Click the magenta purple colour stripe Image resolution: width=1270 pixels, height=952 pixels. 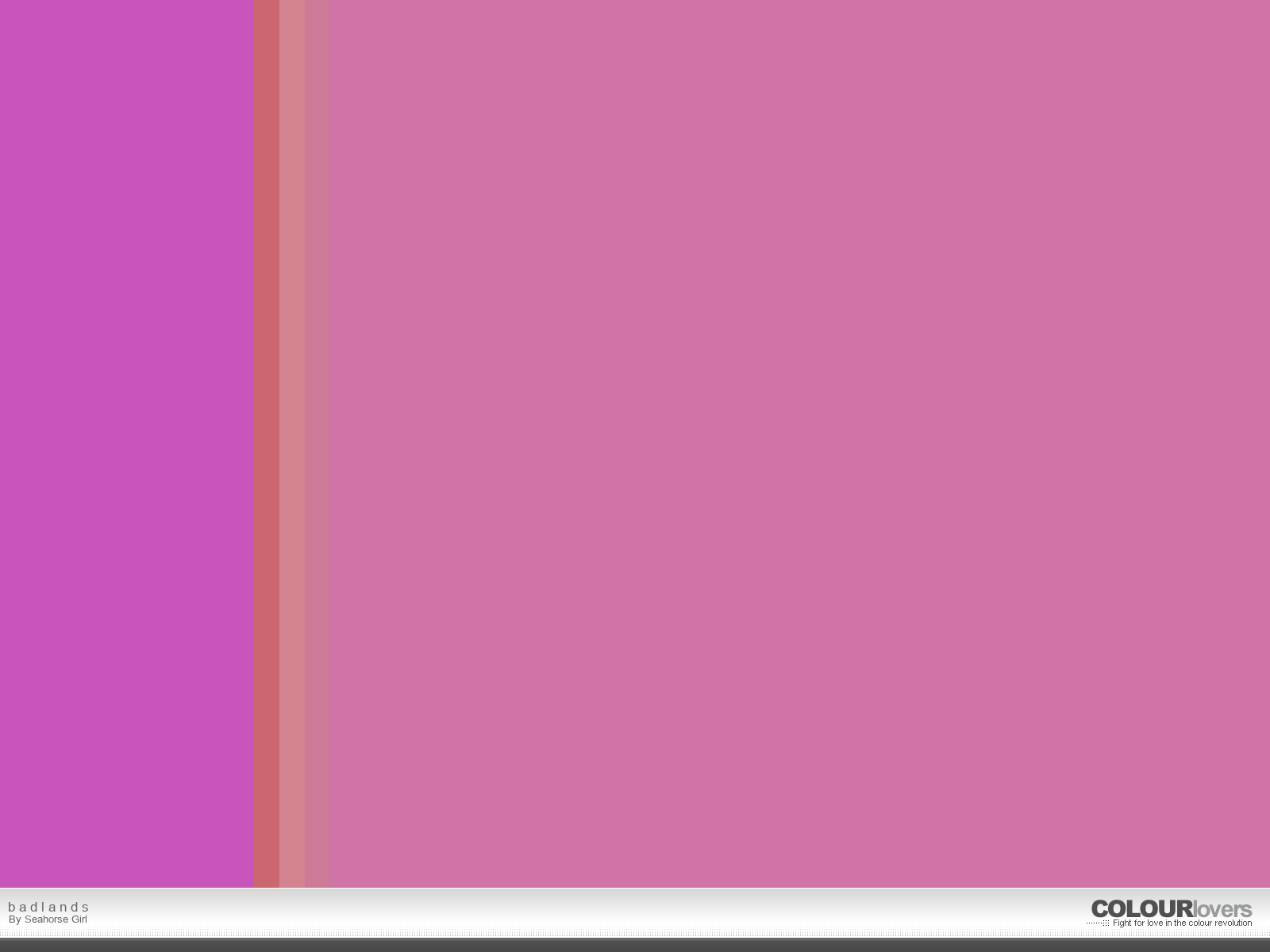coord(127,443)
